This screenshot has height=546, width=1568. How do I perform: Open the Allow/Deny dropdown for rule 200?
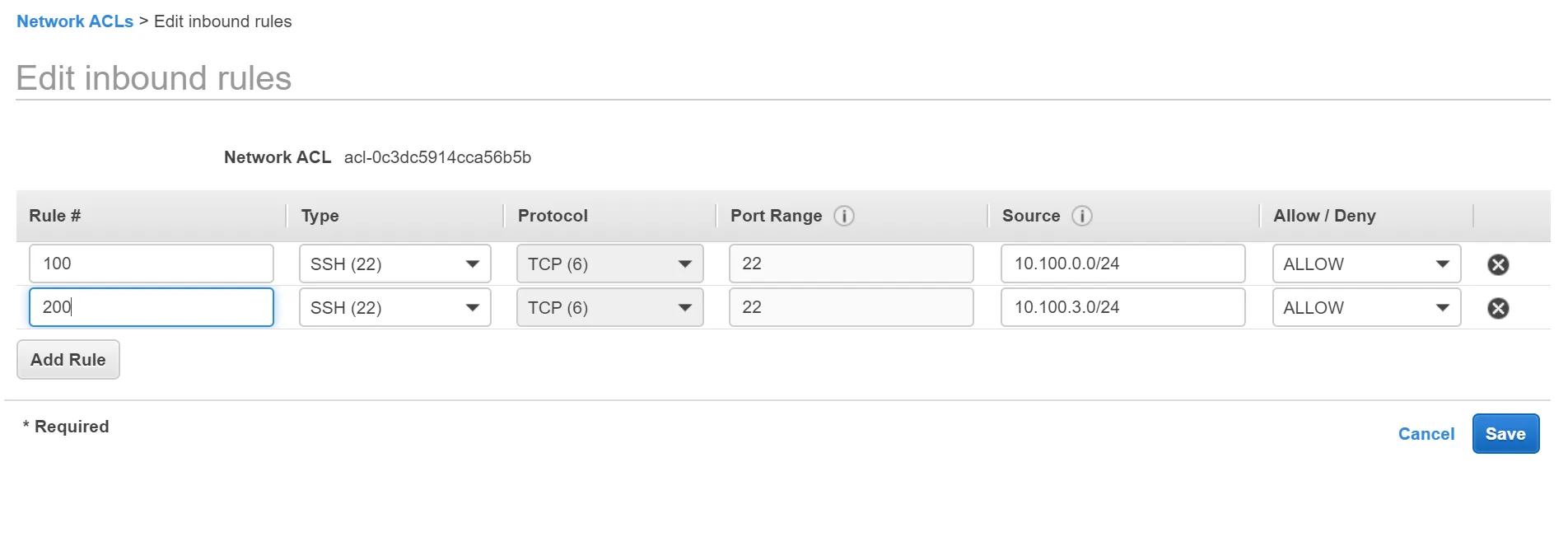[1367, 307]
